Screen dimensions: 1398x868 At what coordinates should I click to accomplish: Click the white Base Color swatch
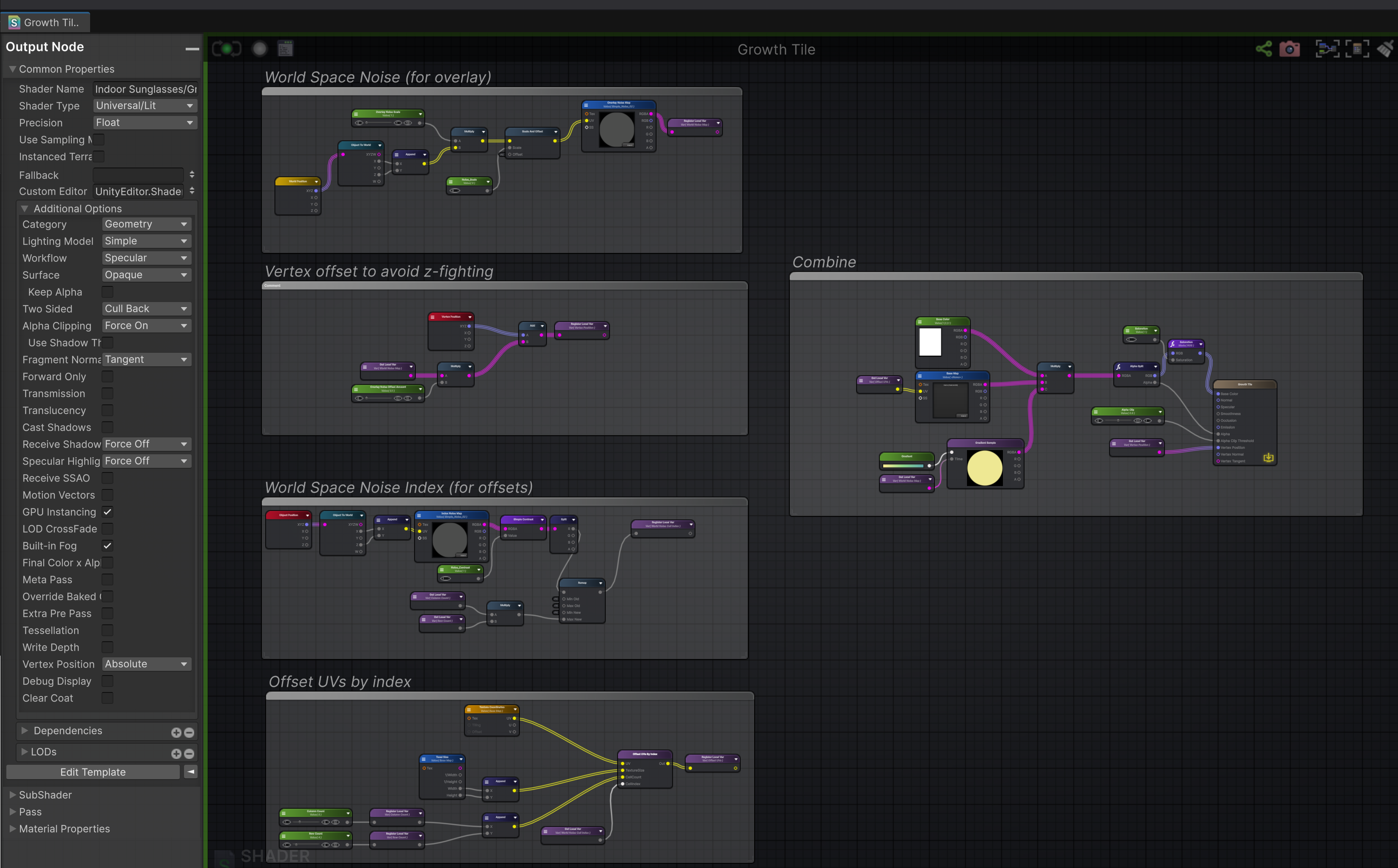pyautogui.click(x=930, y=342)
